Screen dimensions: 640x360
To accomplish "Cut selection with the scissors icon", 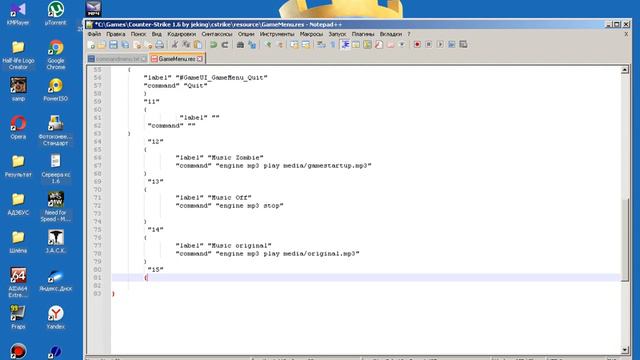I will pyautogui.click(x=175, y=45).
